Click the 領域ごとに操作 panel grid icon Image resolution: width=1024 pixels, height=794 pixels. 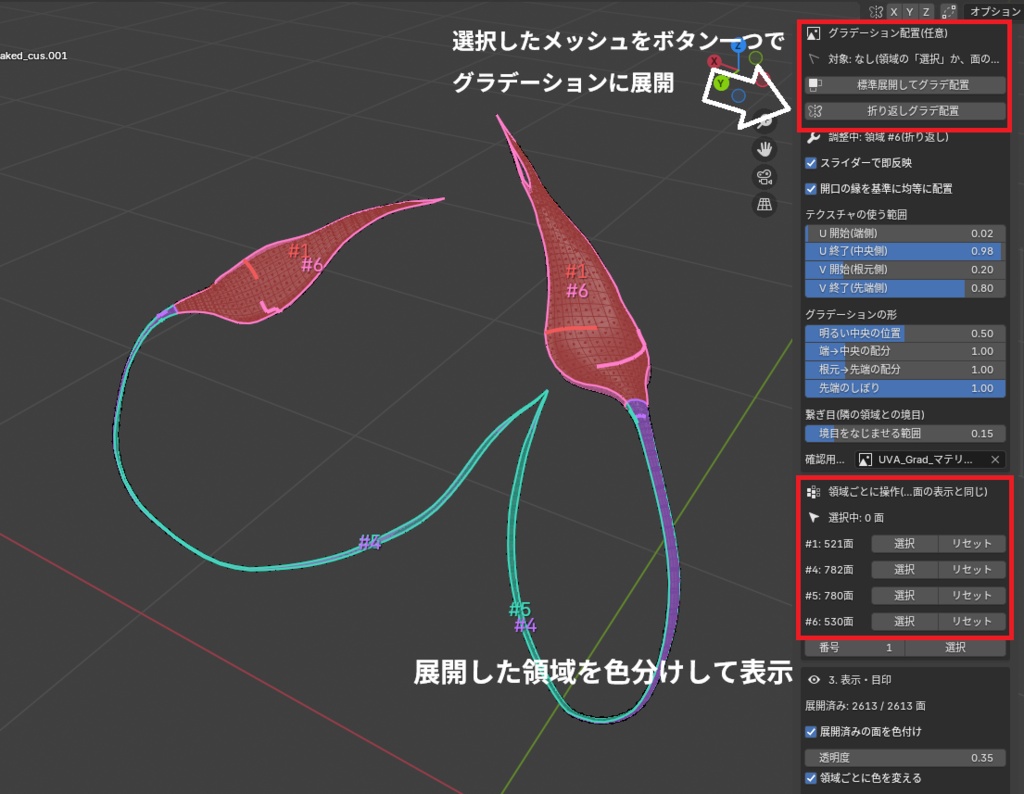pos(814,492)
